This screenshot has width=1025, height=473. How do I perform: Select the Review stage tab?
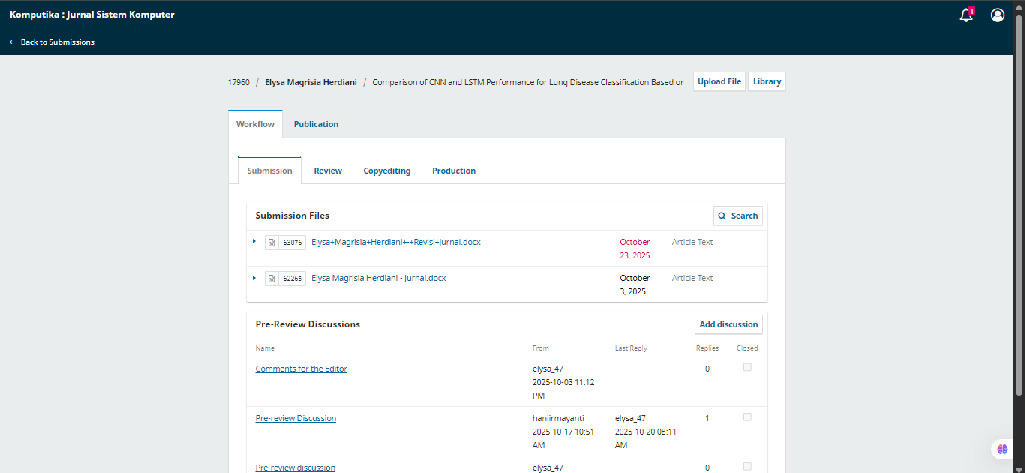coord(328,171)
